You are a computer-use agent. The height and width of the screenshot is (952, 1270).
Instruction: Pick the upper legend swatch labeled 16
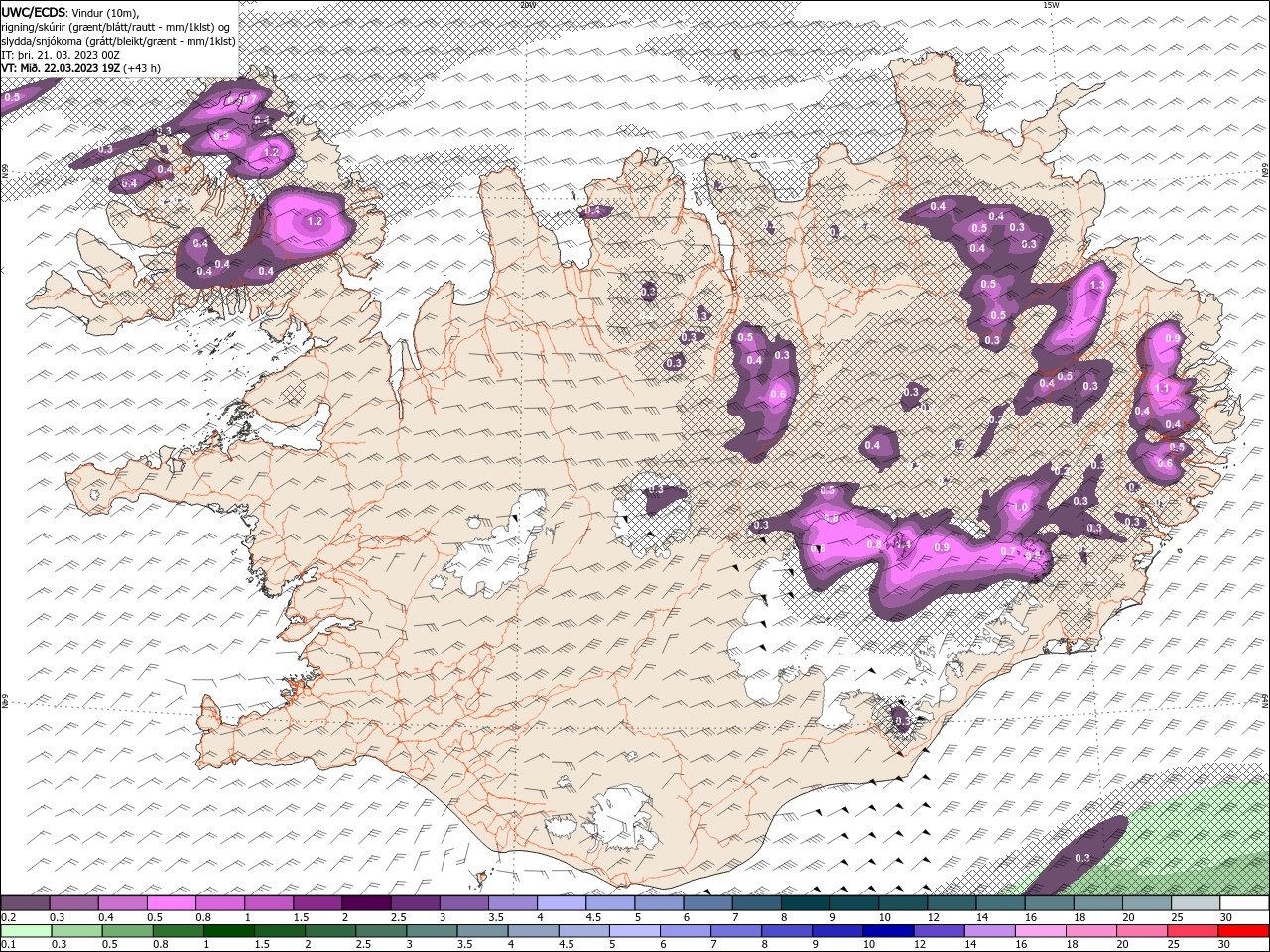[1049, 903]
